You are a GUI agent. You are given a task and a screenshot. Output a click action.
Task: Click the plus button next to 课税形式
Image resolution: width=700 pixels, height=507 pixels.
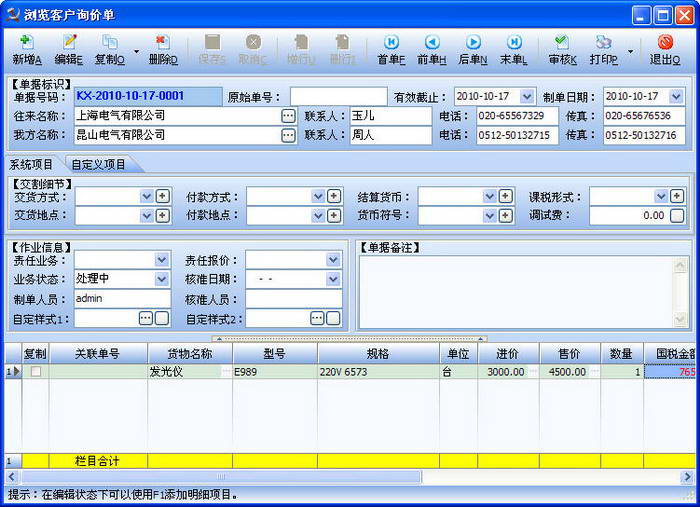[677, 196]
